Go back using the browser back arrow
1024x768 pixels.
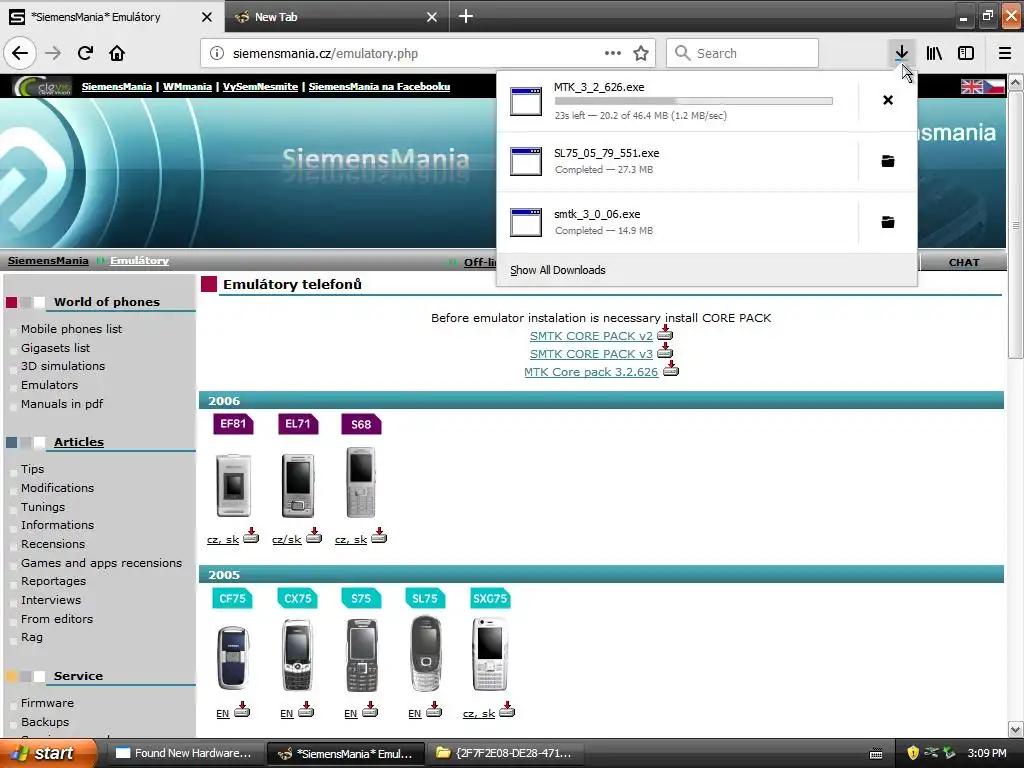pos(20,53)
